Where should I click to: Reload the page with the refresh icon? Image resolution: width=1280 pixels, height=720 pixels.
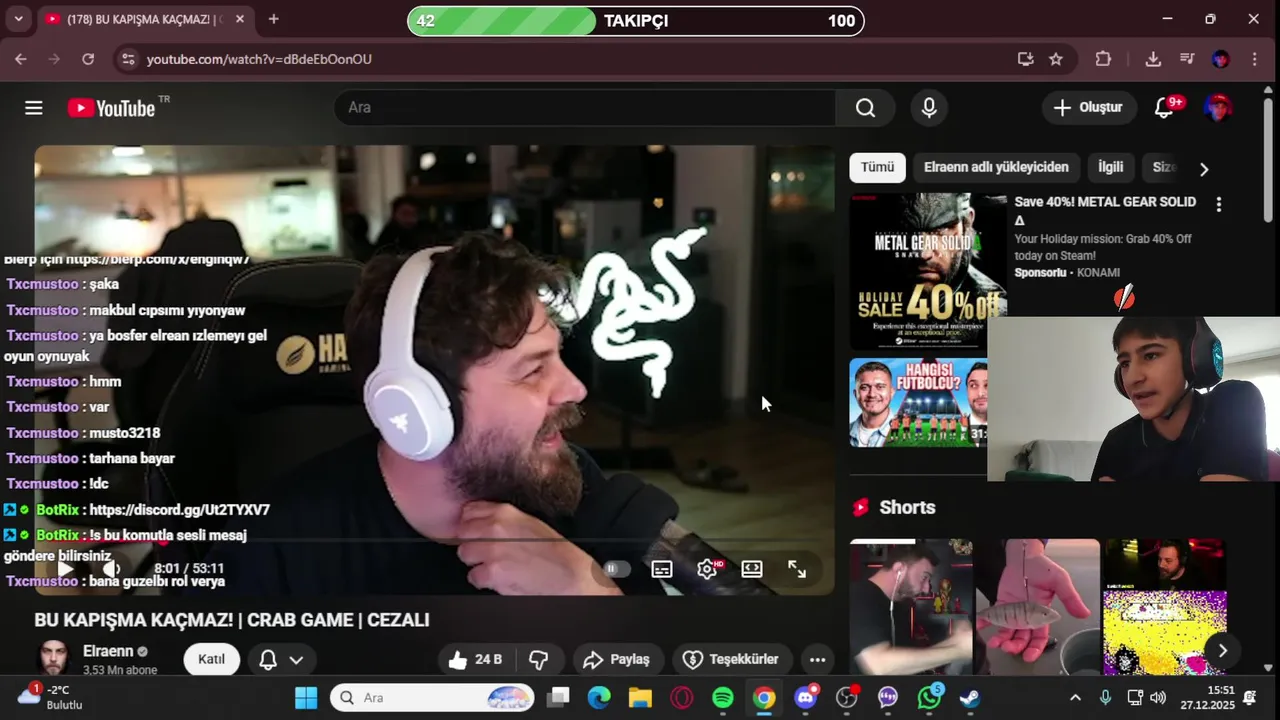point(88,59)
